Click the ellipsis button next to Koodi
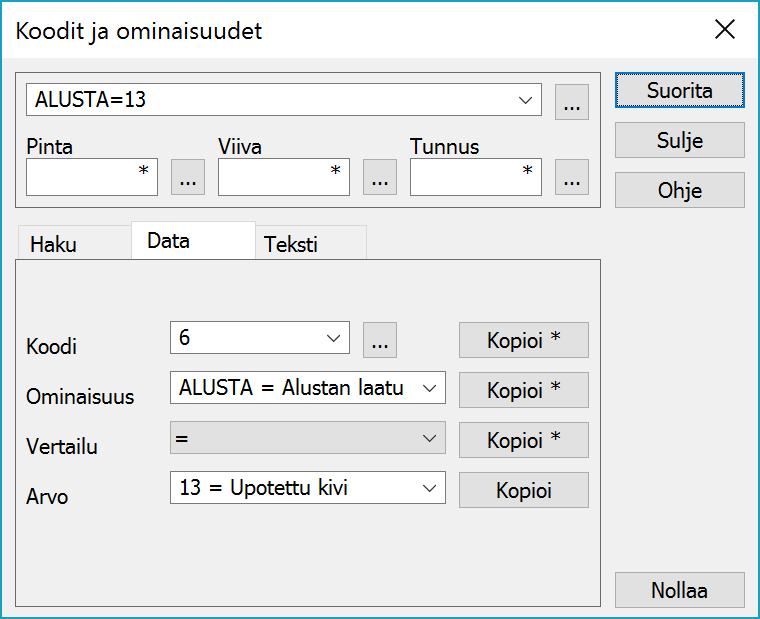760x619 pixels. tap(379, 339)
